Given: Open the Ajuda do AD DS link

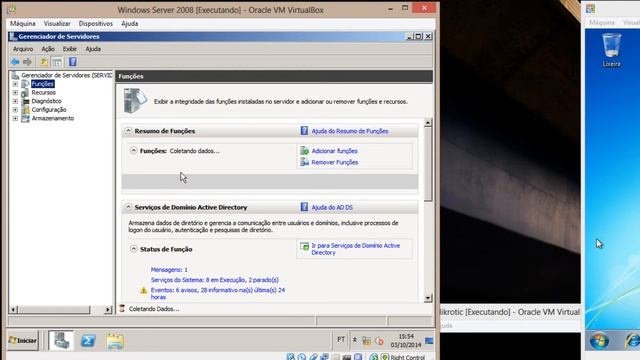Looking at the screenshot, I should 332,207.
